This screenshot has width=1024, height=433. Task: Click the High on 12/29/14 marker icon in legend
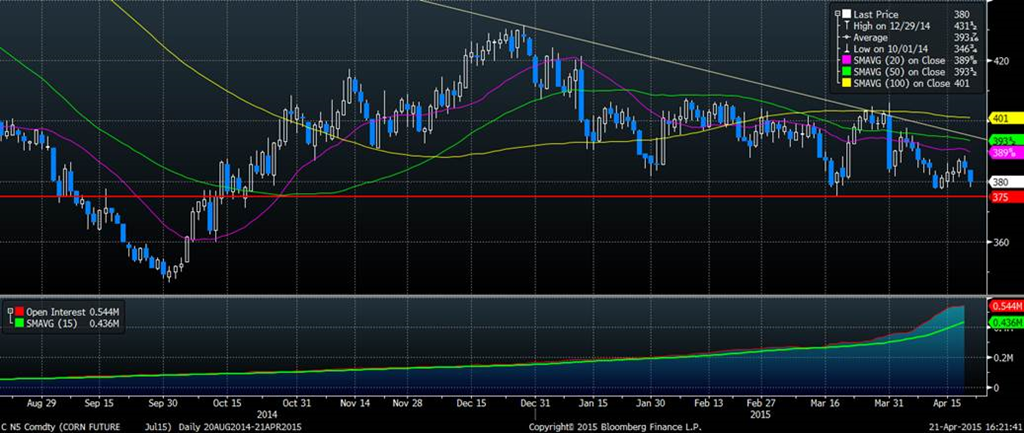point(846,24)
